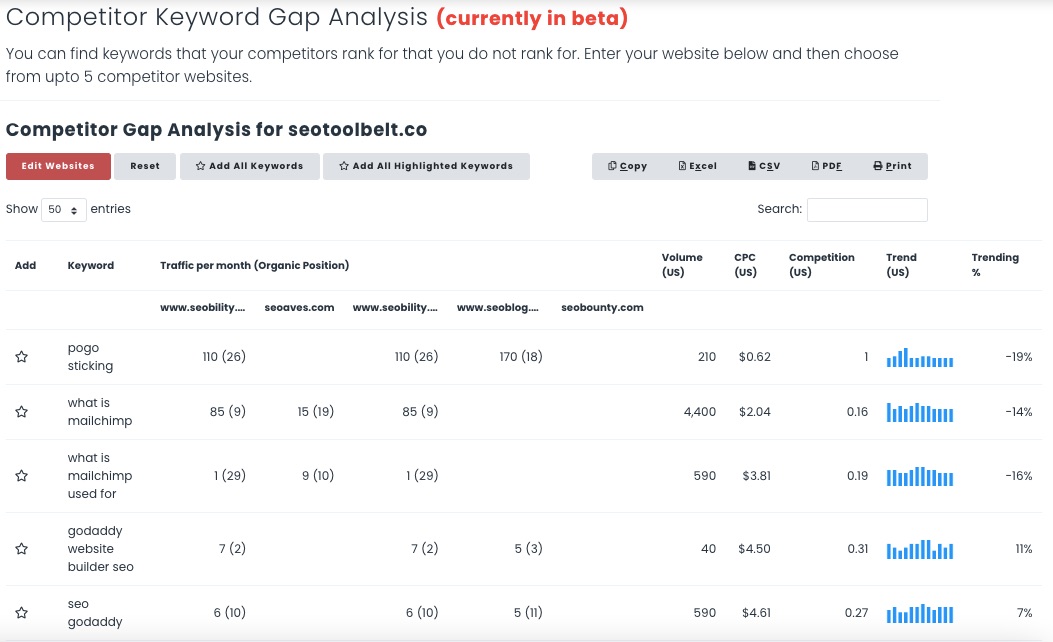Screen dimensions: 1053x642
Task: Star the 'pogo sticking' keyword
Action: [22, 357]
